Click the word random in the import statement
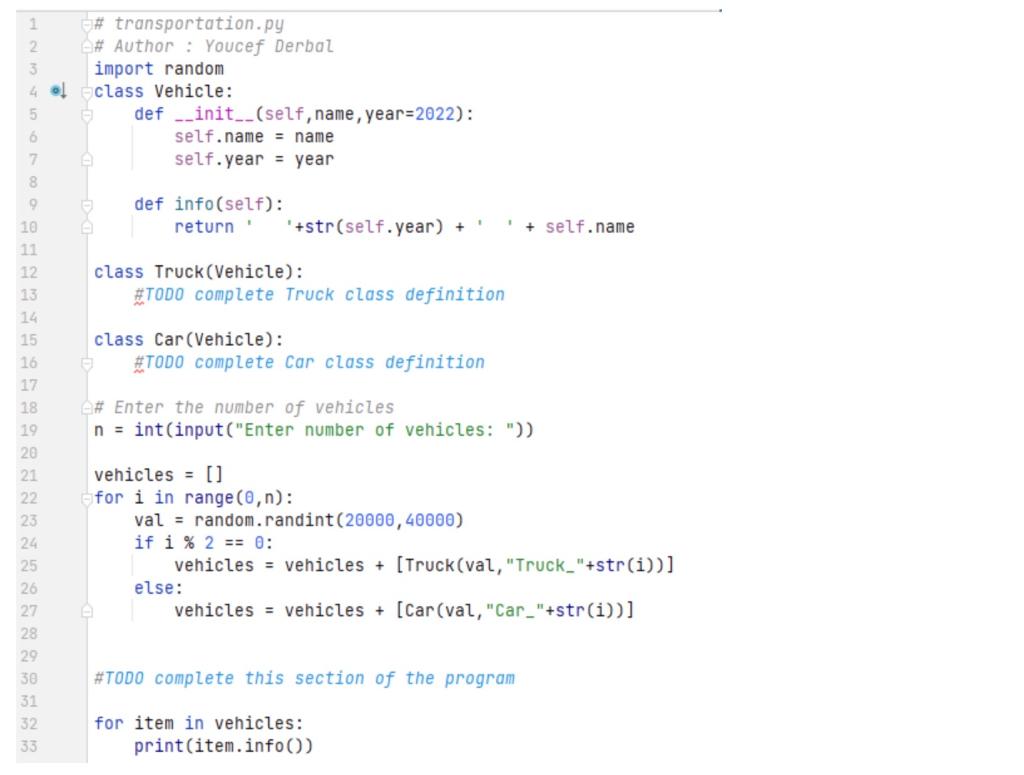The width and height of the screenshot is (1024, 775). coord(194,69)
